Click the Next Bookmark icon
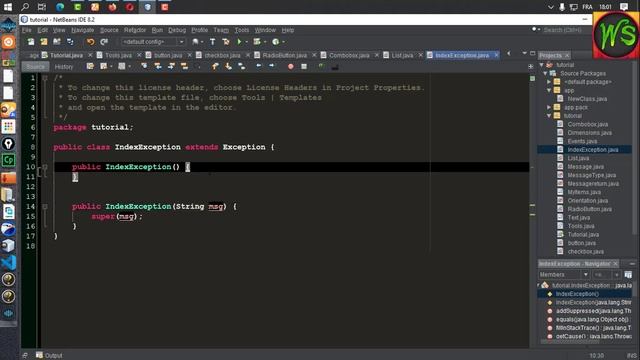 pos(229,66)
